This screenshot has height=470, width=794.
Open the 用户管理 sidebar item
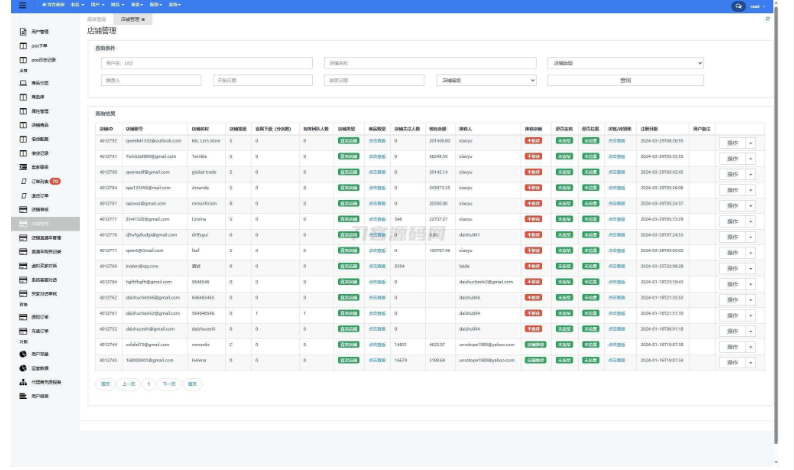[34, 31]
